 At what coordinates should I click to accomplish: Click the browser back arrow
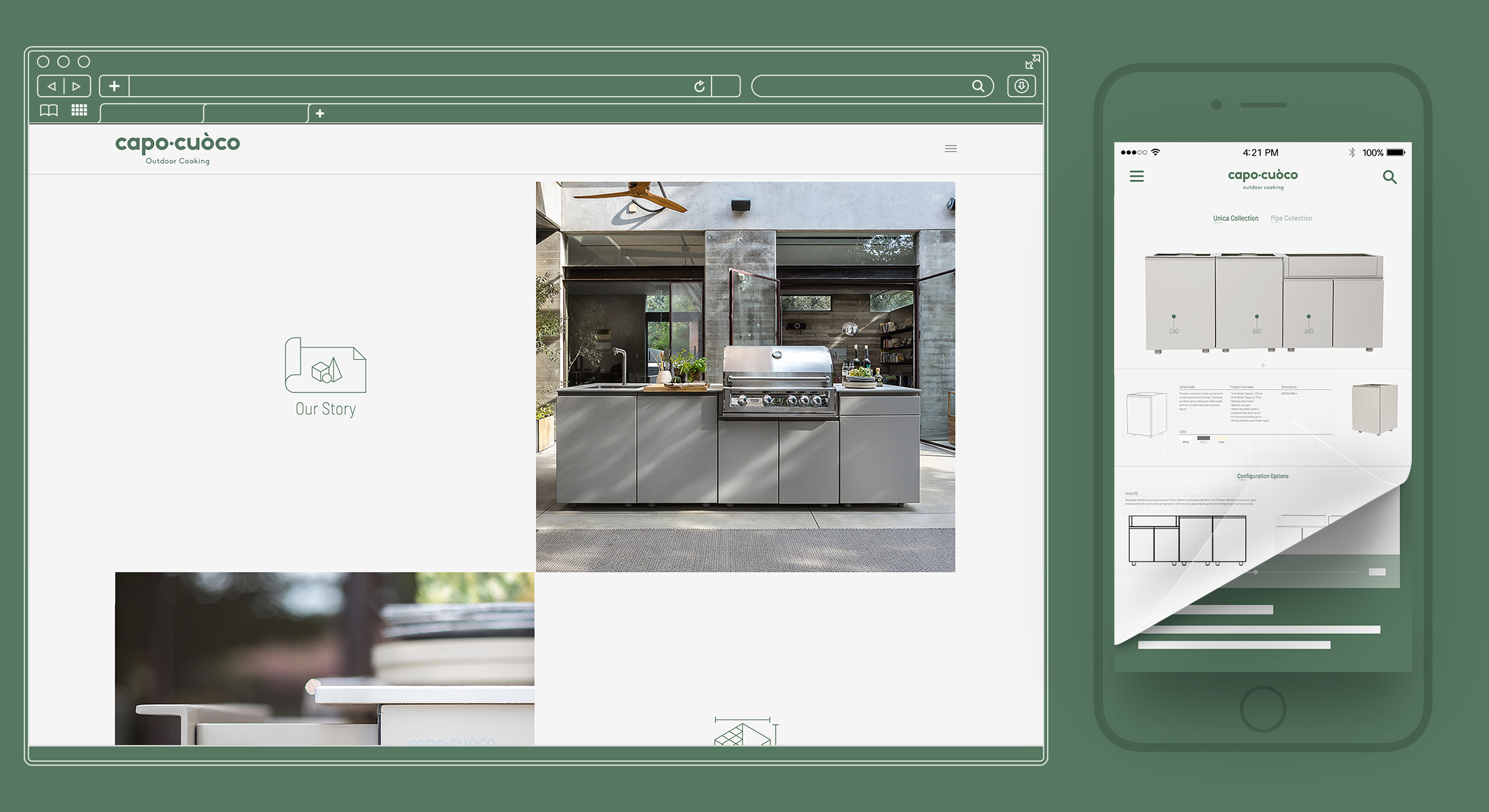[x=51, y=87]
